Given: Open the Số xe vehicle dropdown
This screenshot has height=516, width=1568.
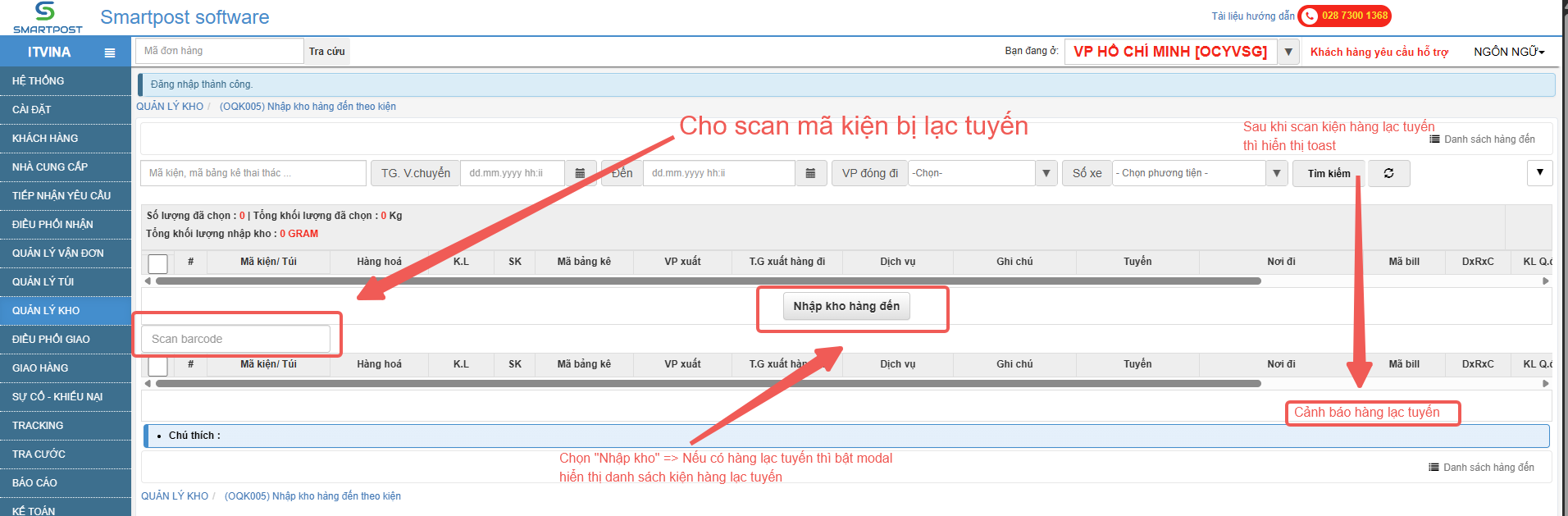Looking at the screenshot, I should [1276, 173].
